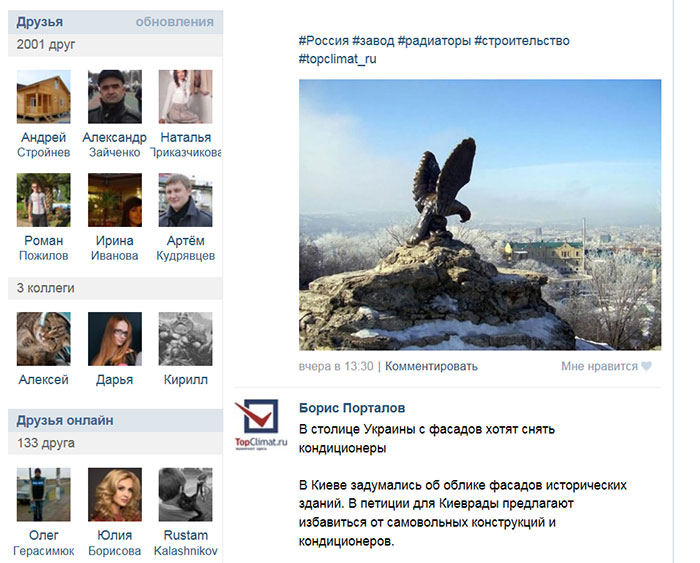The image size is (700, 563).
Task: Open the TopClimat.ru avatar of Борис Порталов
Action: tap(261, 425)
